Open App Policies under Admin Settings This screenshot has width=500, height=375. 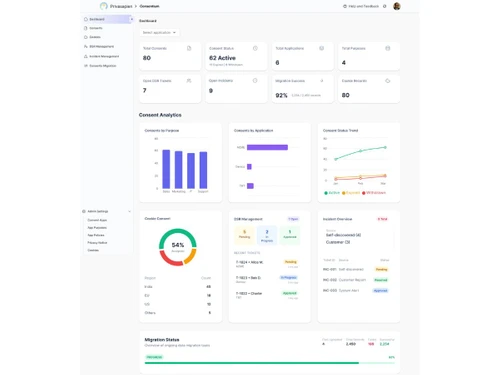[96, 235]
